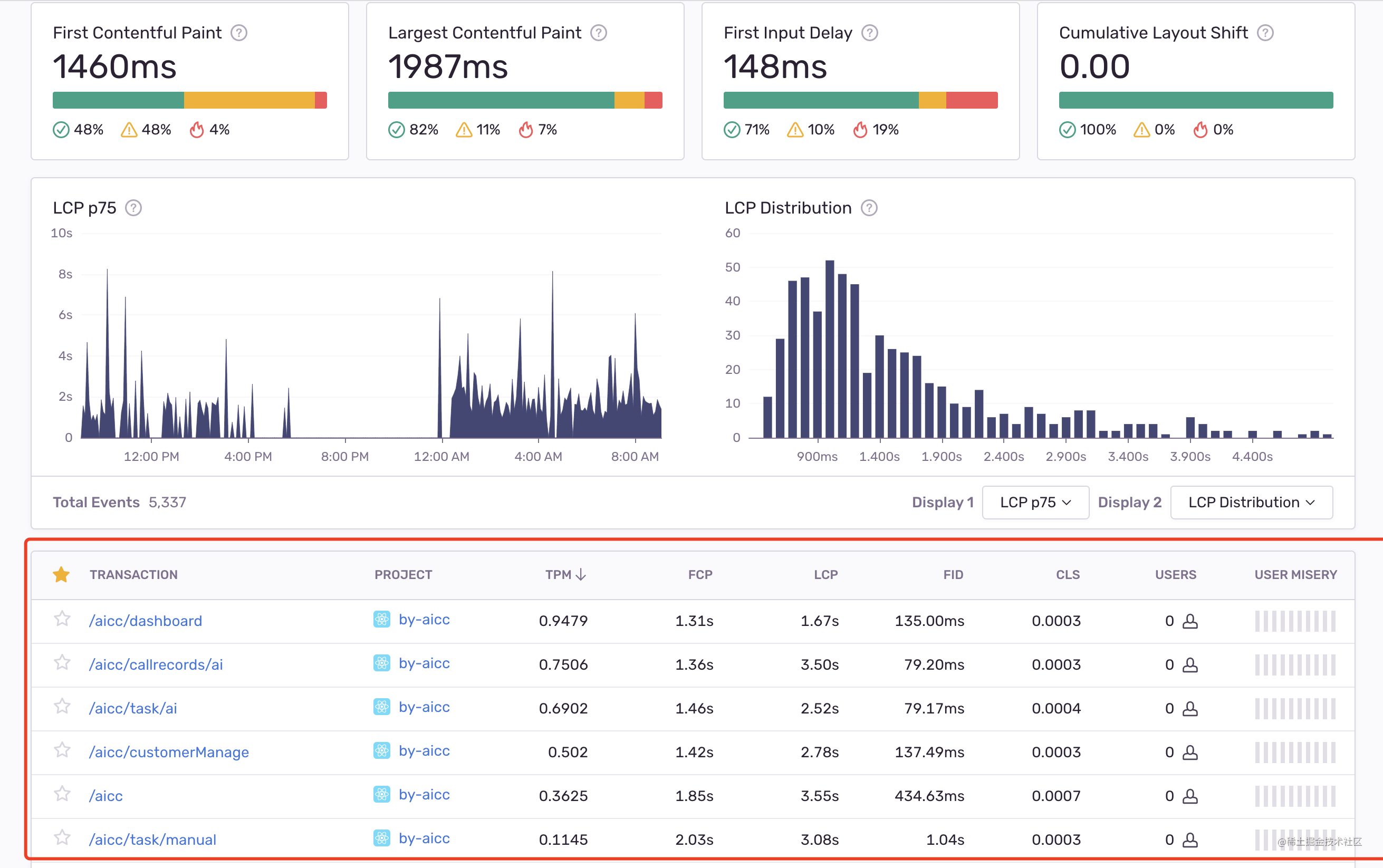Click the React project icon in the /aicc row
Screen dimensions: 1383x868
click(x=382, y=795)
